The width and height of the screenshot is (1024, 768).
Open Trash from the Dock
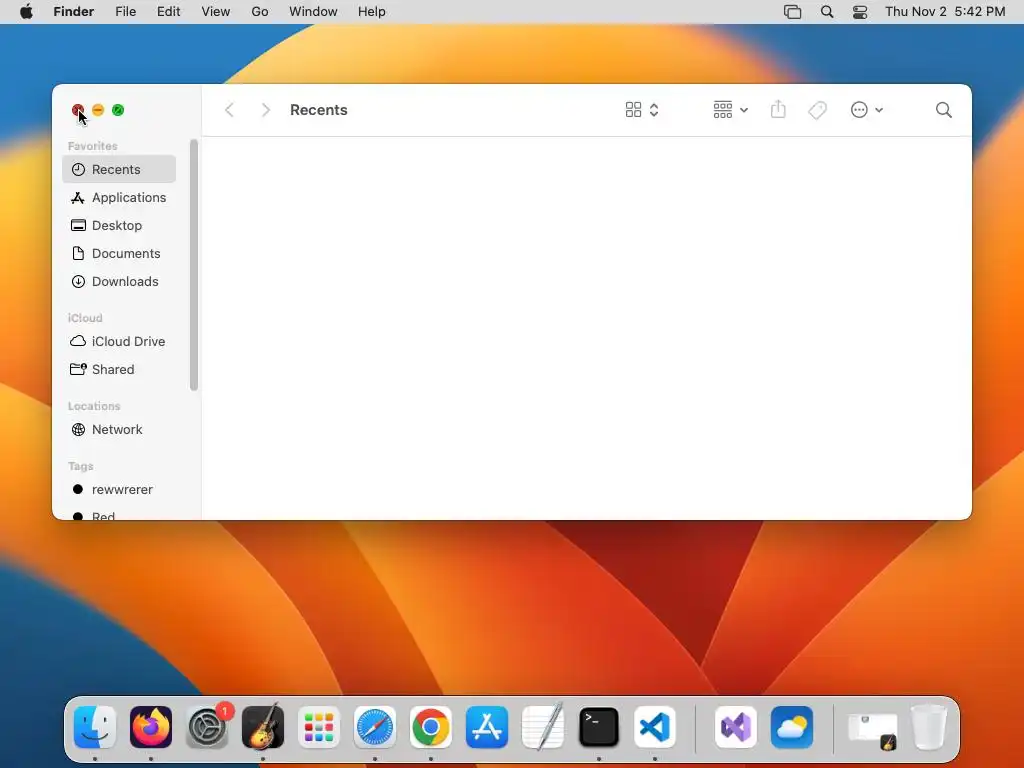pos(929,727)
